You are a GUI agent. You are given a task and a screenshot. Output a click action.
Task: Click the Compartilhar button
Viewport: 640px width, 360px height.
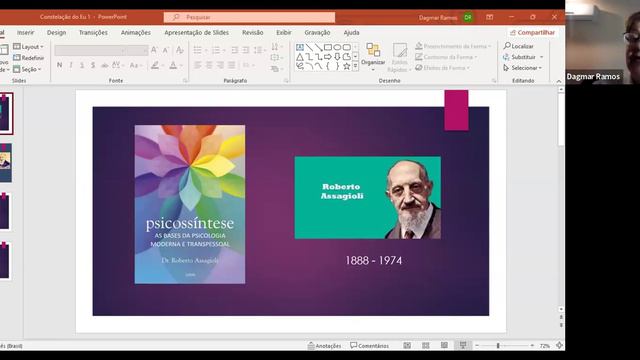click(533, 32)
